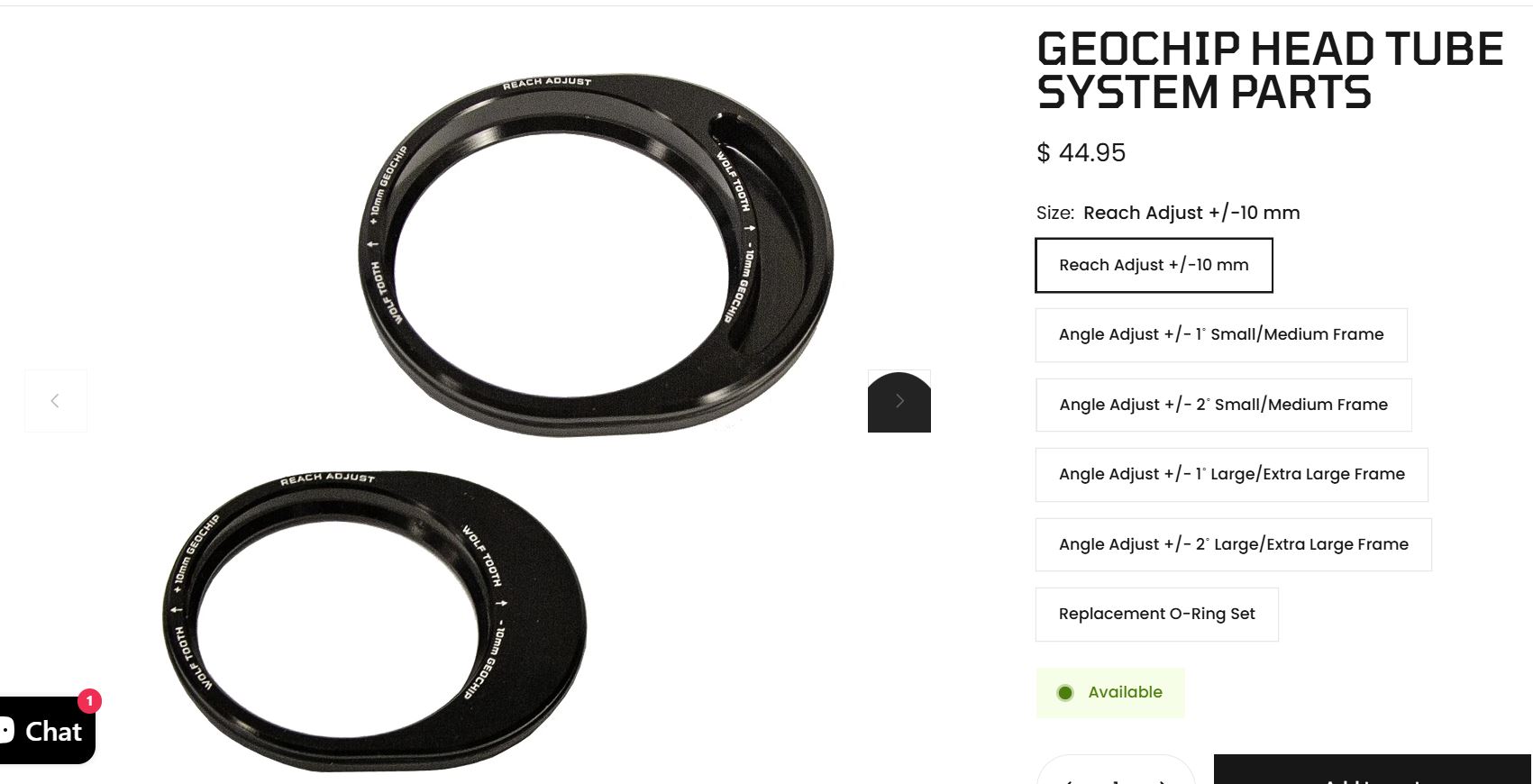Select Reach Adjust +/-10 mm size option
Viewport: 1533px width, 784px height.
(1154, 265)
